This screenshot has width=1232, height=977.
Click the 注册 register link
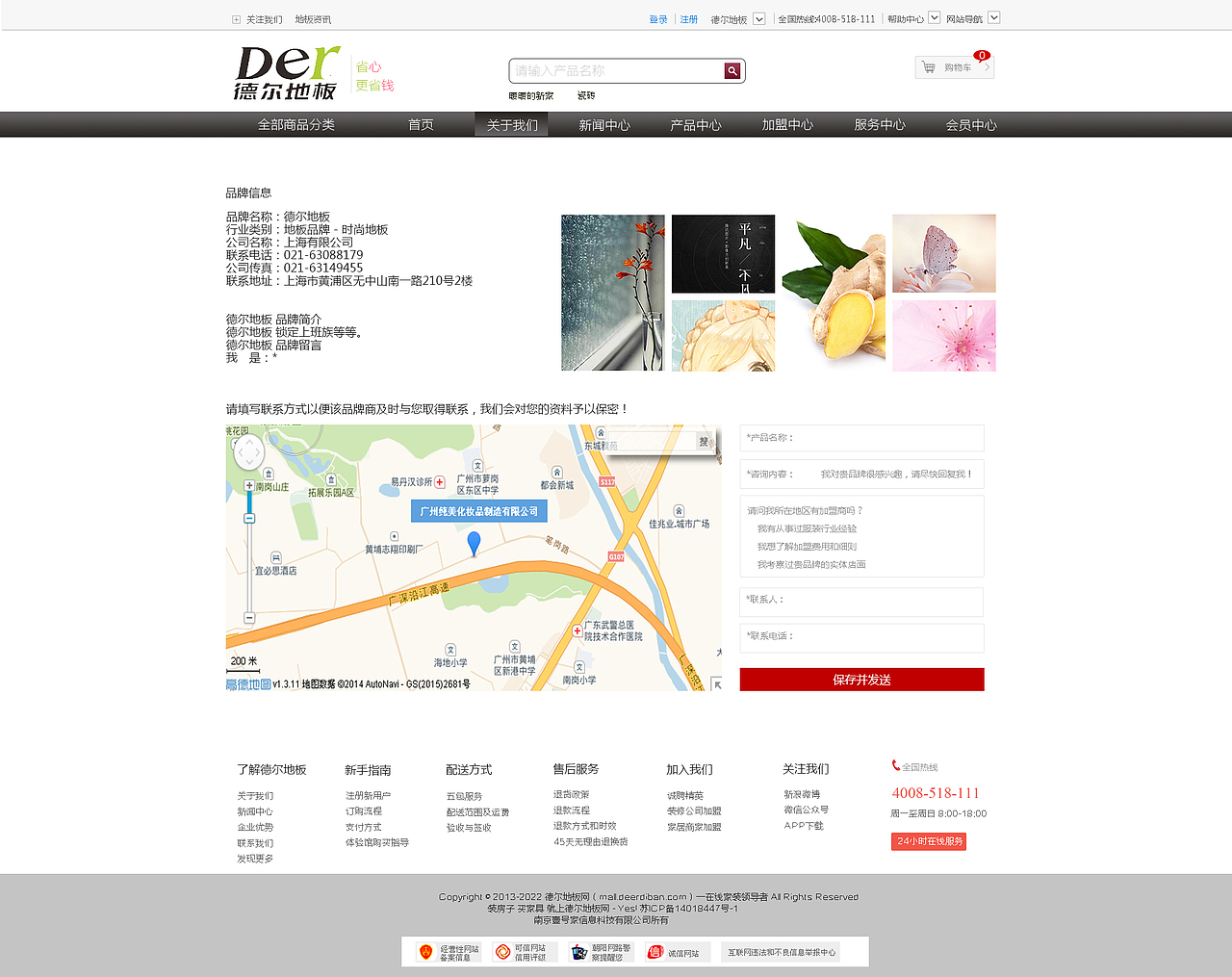point(689,19)
